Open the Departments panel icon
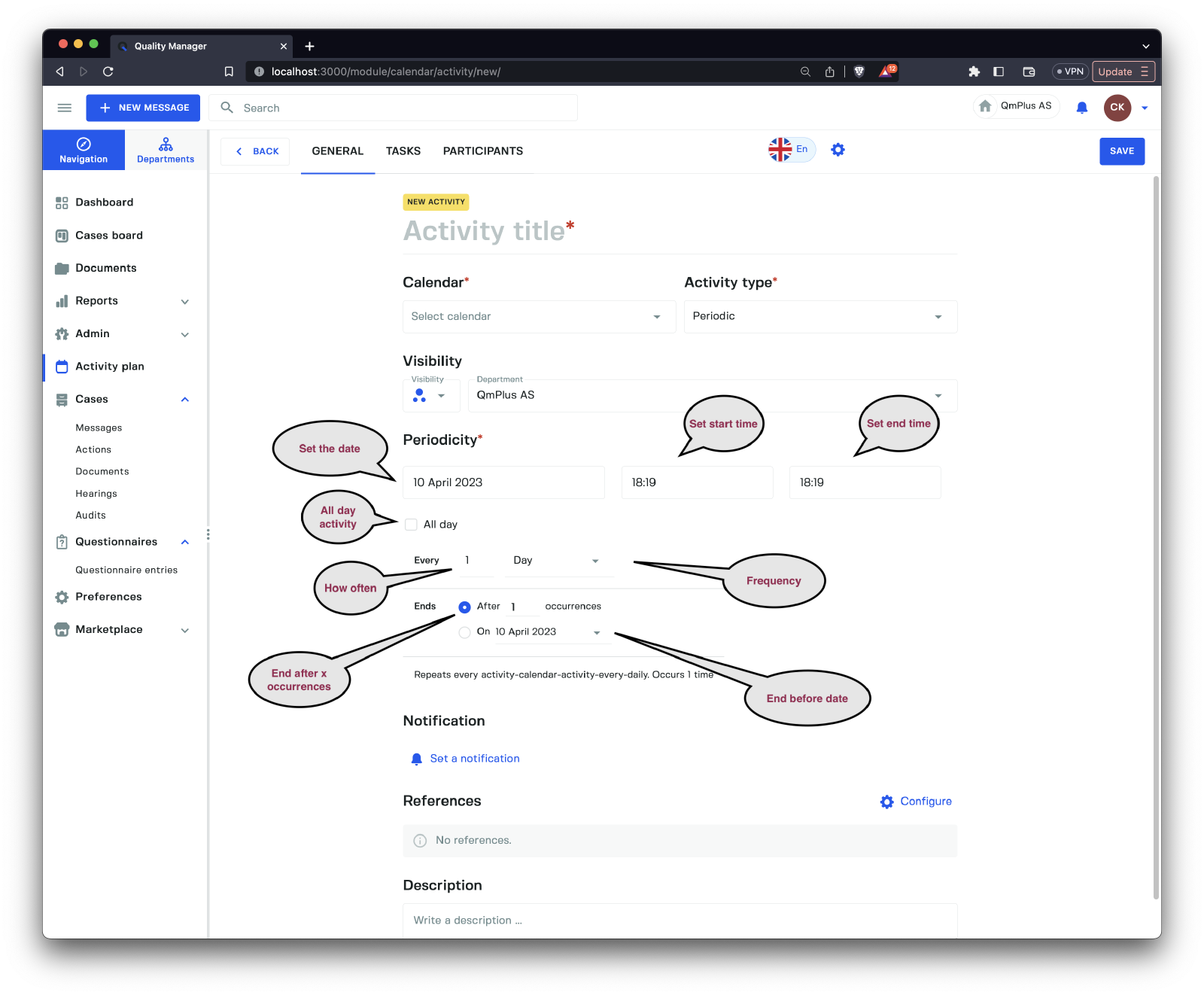1204x995 pixels. click(166, 150)
